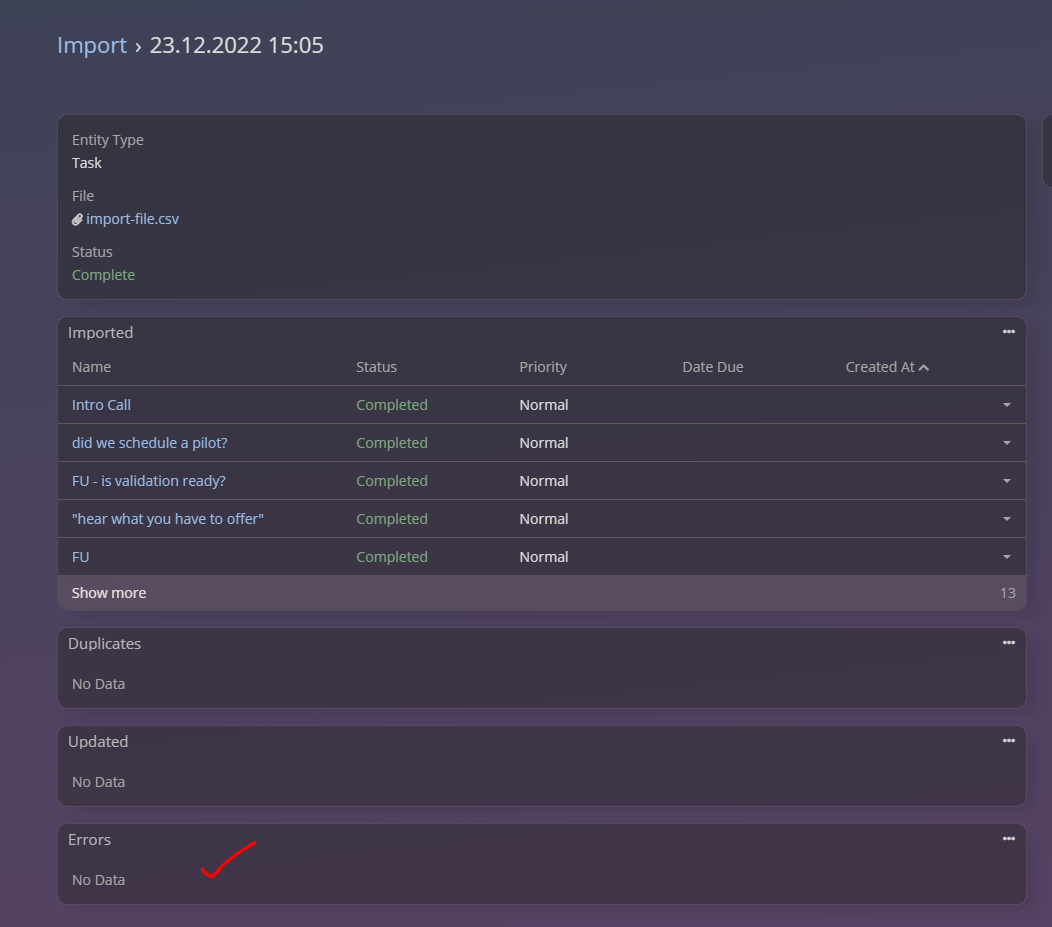Open the Imported panel three-dot menu
The width and height of the screenshot is (1052, 927).
tap(1008, 332)
